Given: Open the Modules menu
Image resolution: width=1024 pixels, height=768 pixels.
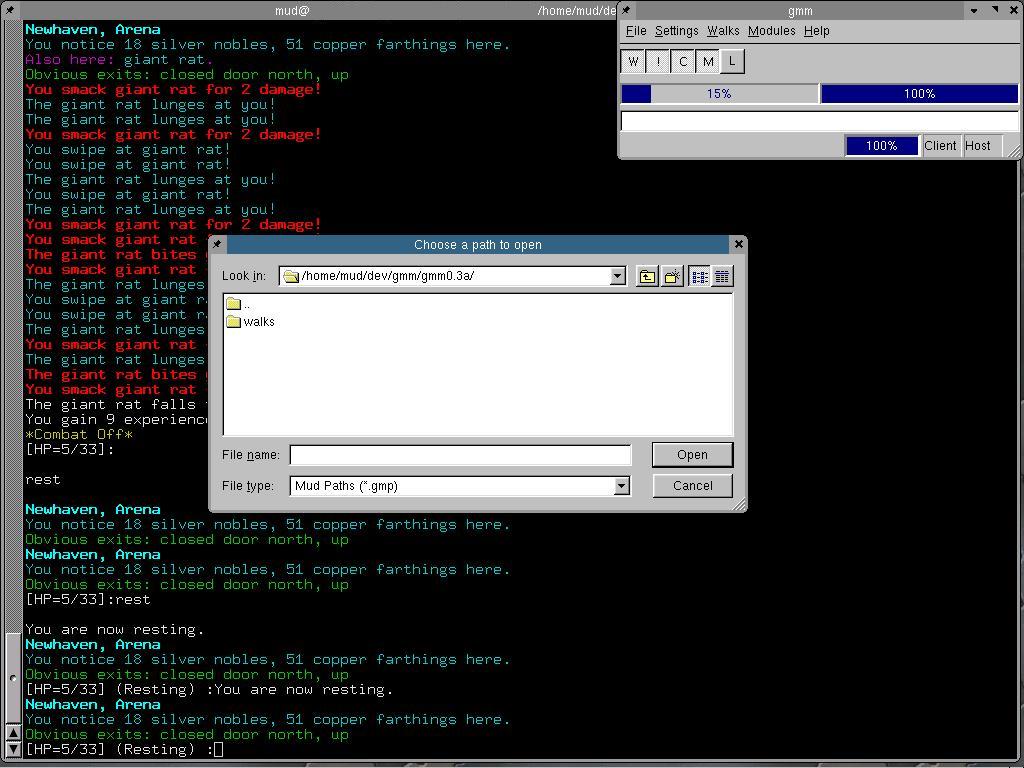Looking at the screenshot, I should click(772, 31).
